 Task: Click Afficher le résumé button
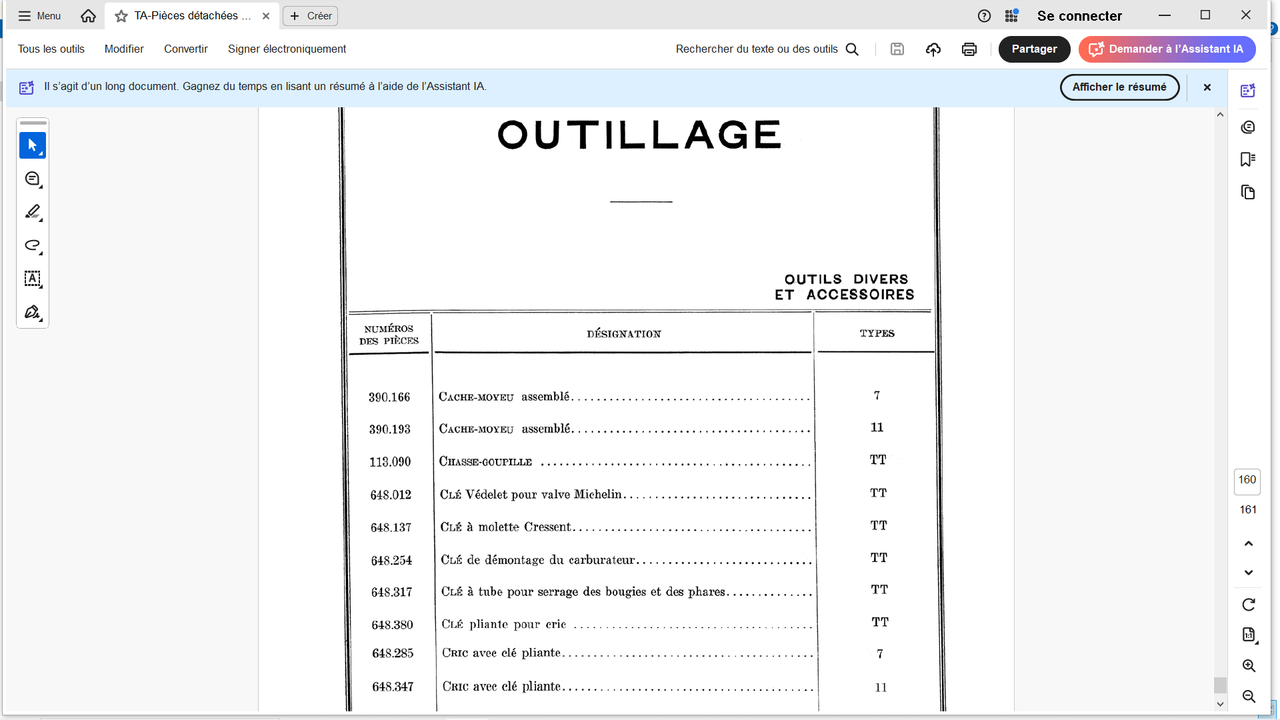(1119, 87)
